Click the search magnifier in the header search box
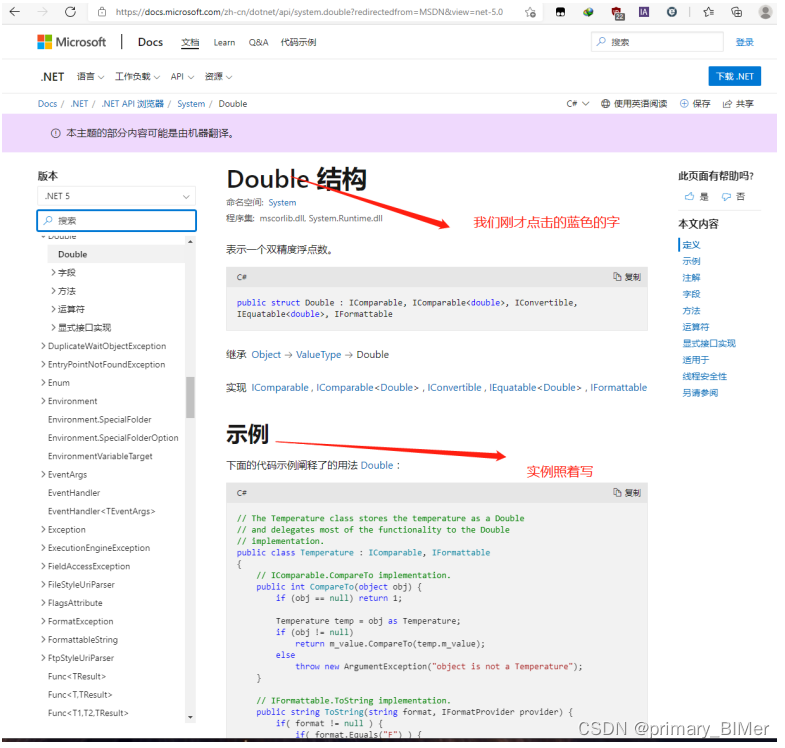The width and height of the screenshot is (785, 748). (601, 42)
